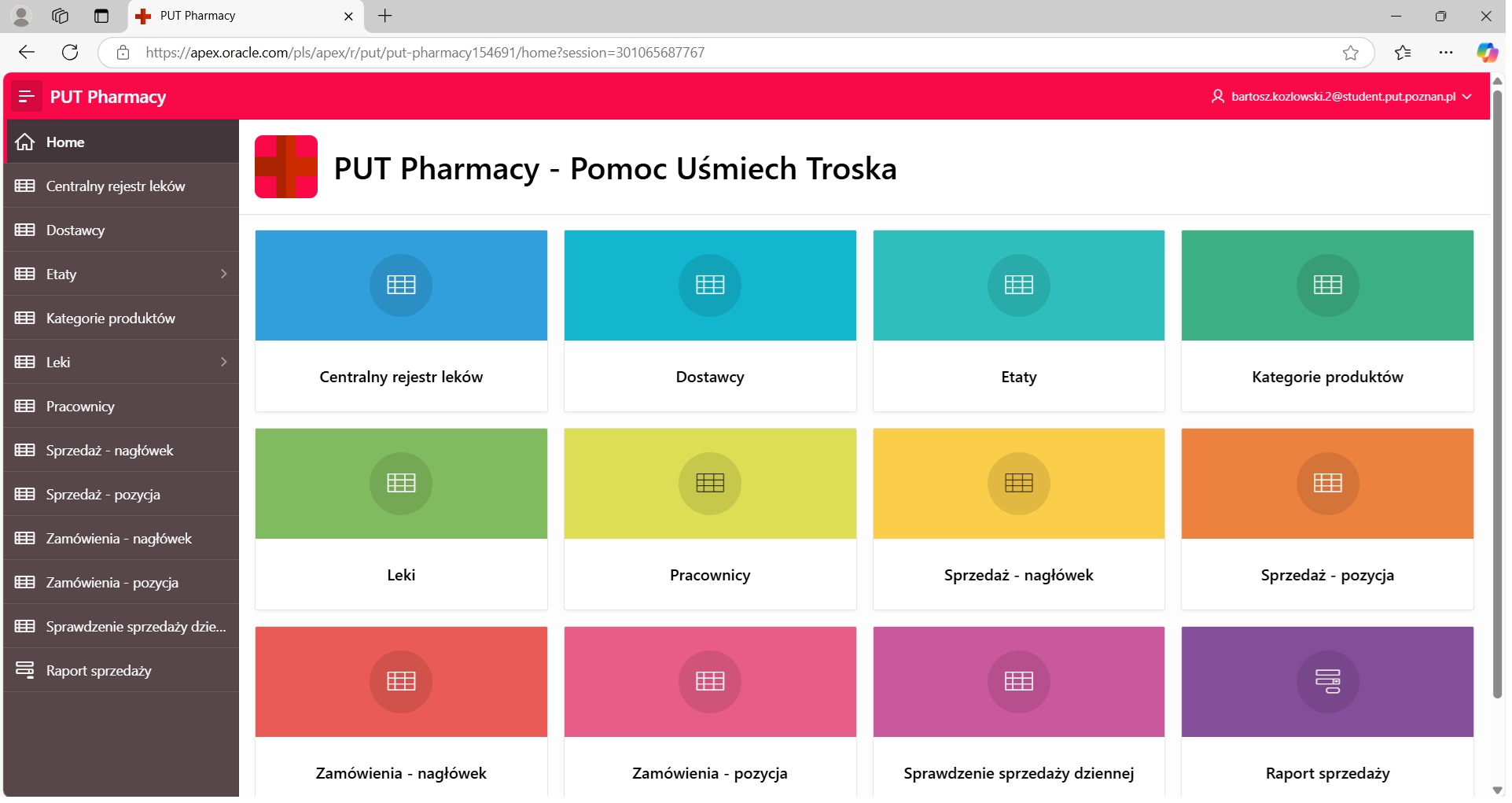This screenshot has width=1512, height=803.
Task: Click the table icon on Dostawcy card
Action: coord(710,285)
